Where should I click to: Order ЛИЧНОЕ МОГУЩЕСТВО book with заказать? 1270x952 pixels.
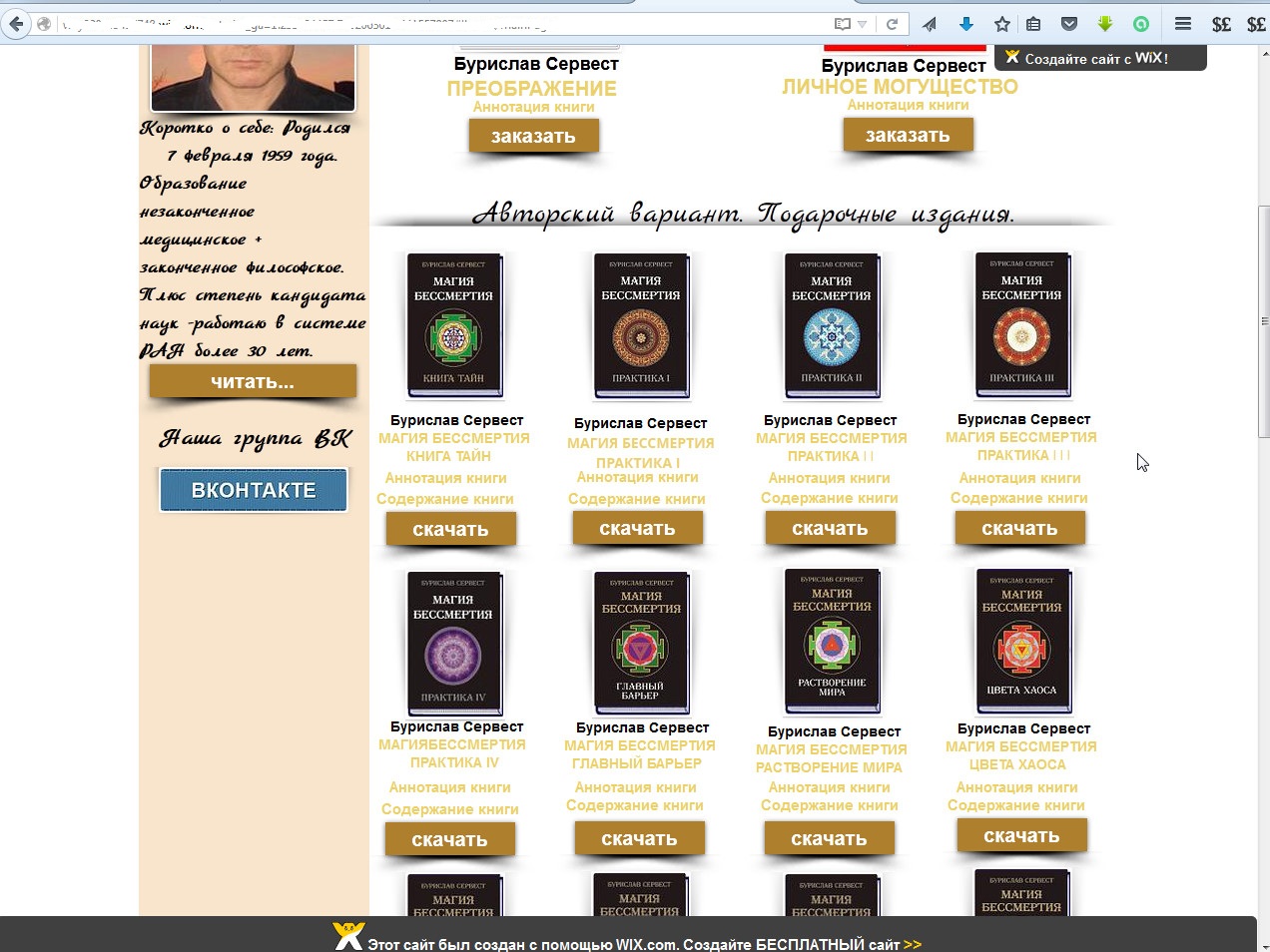[908, 135]
